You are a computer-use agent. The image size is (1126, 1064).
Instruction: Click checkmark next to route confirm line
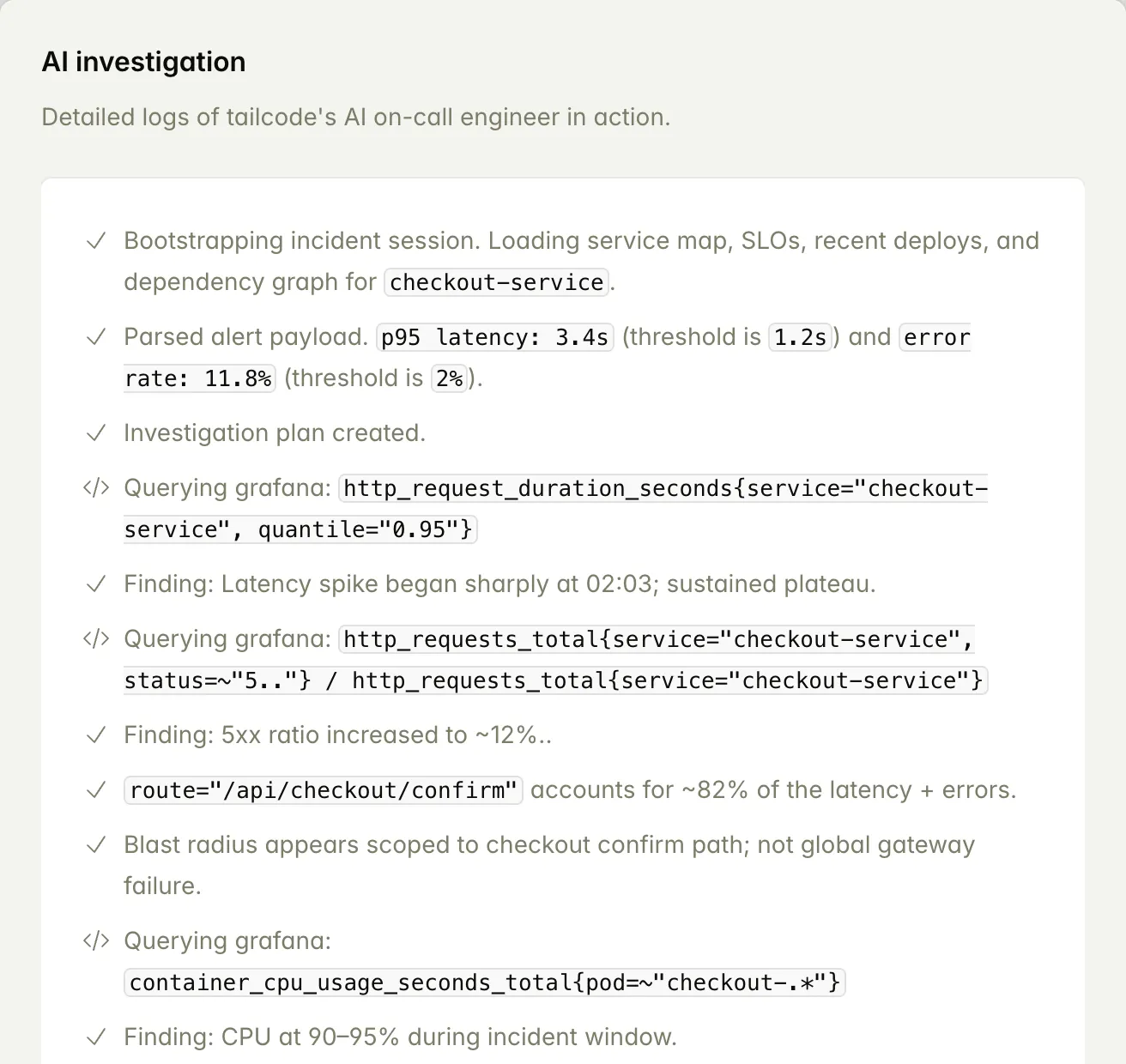[96, 790]
